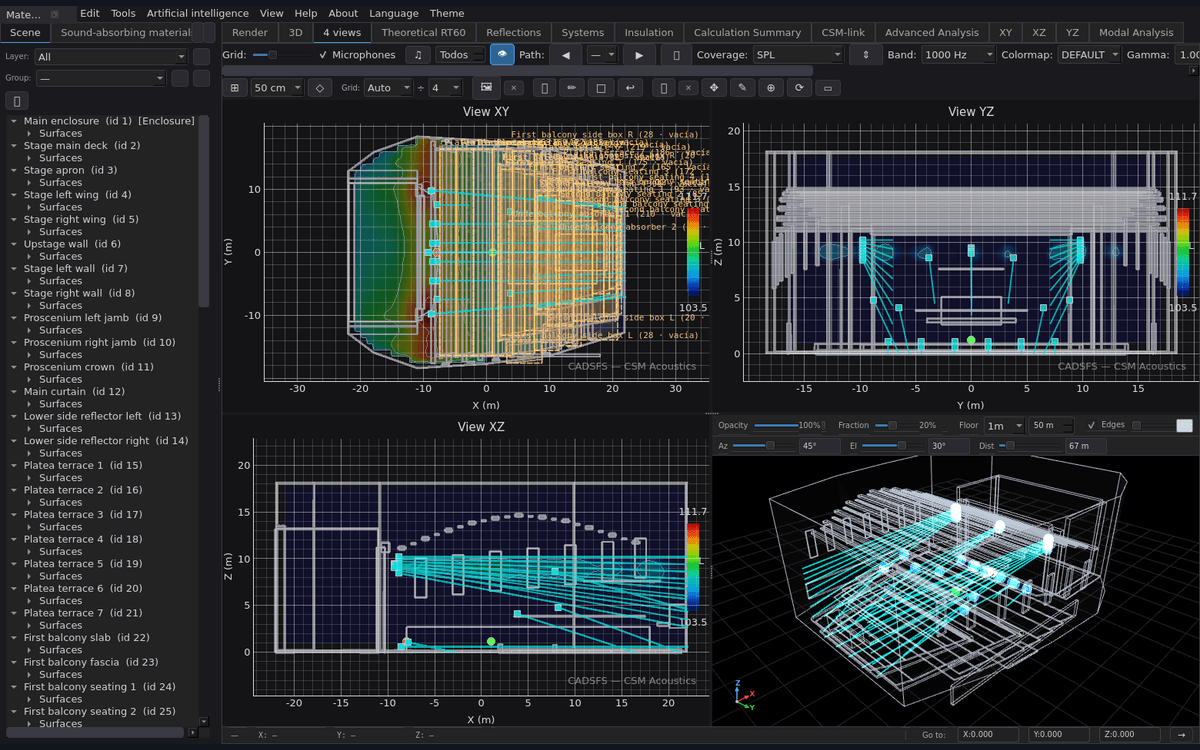Click the crosshair target icon
Screen dimensions: 1200x750
770,88
